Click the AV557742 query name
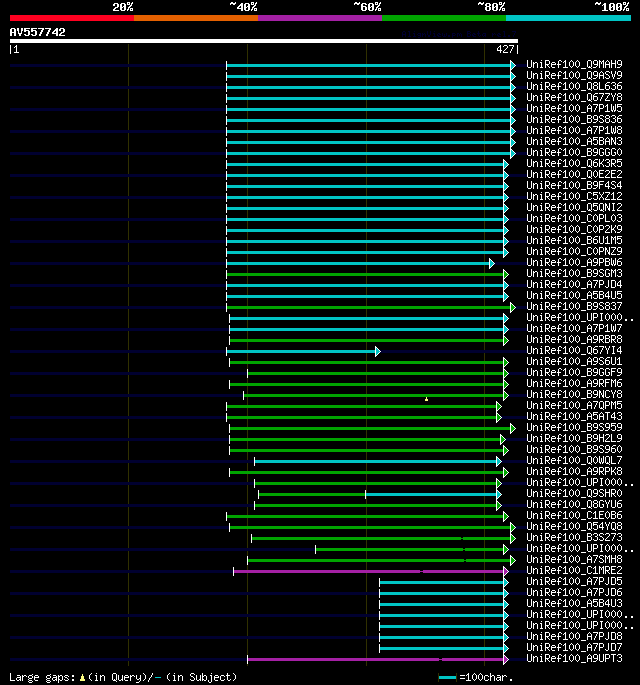 tap(38, 32)
